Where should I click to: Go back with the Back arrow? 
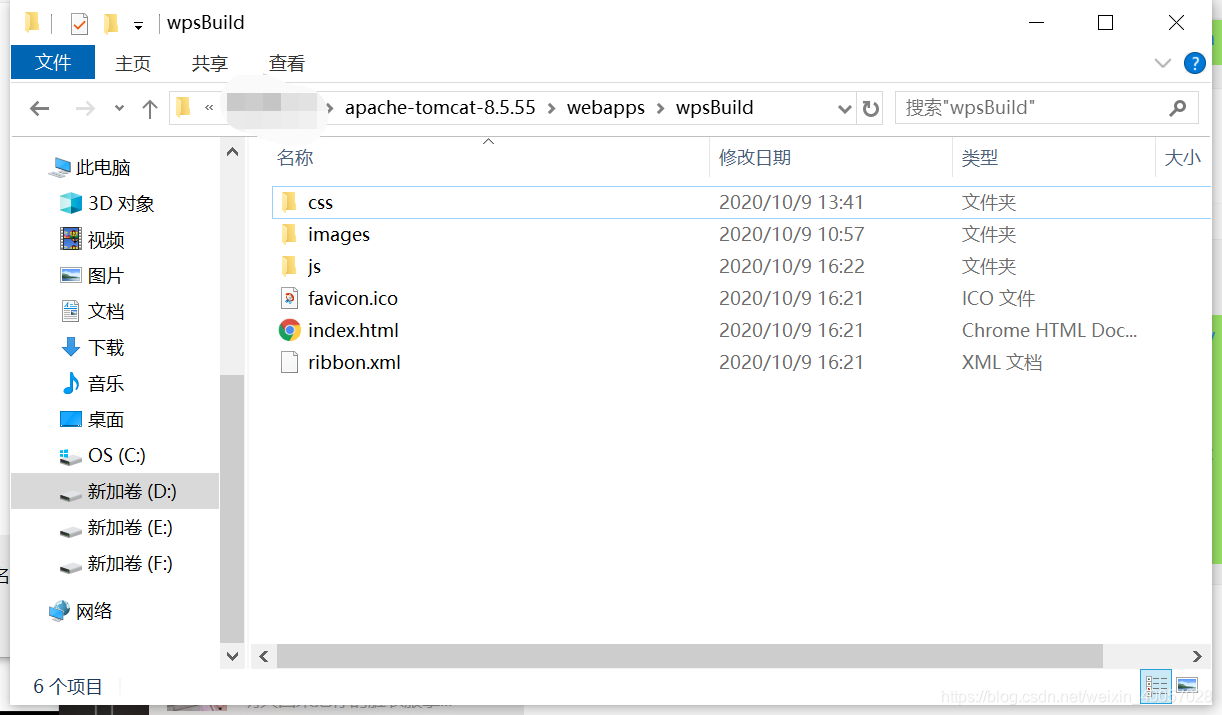pyautogui.click(x=40, y=108)
